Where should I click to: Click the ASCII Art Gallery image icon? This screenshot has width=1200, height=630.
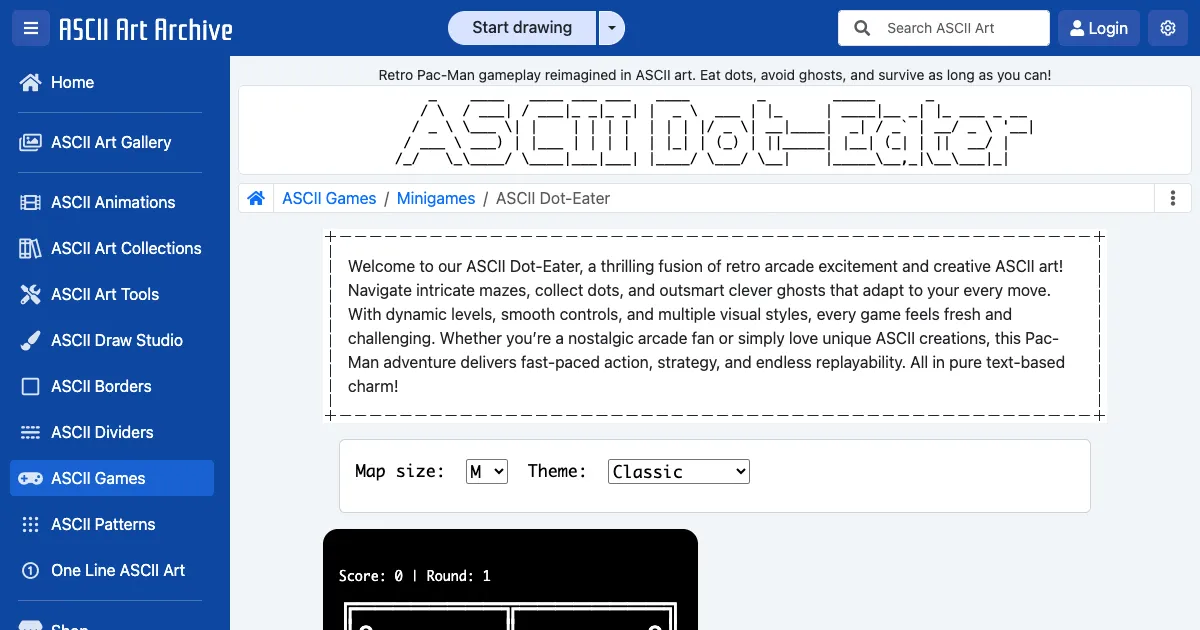point(31,142)
